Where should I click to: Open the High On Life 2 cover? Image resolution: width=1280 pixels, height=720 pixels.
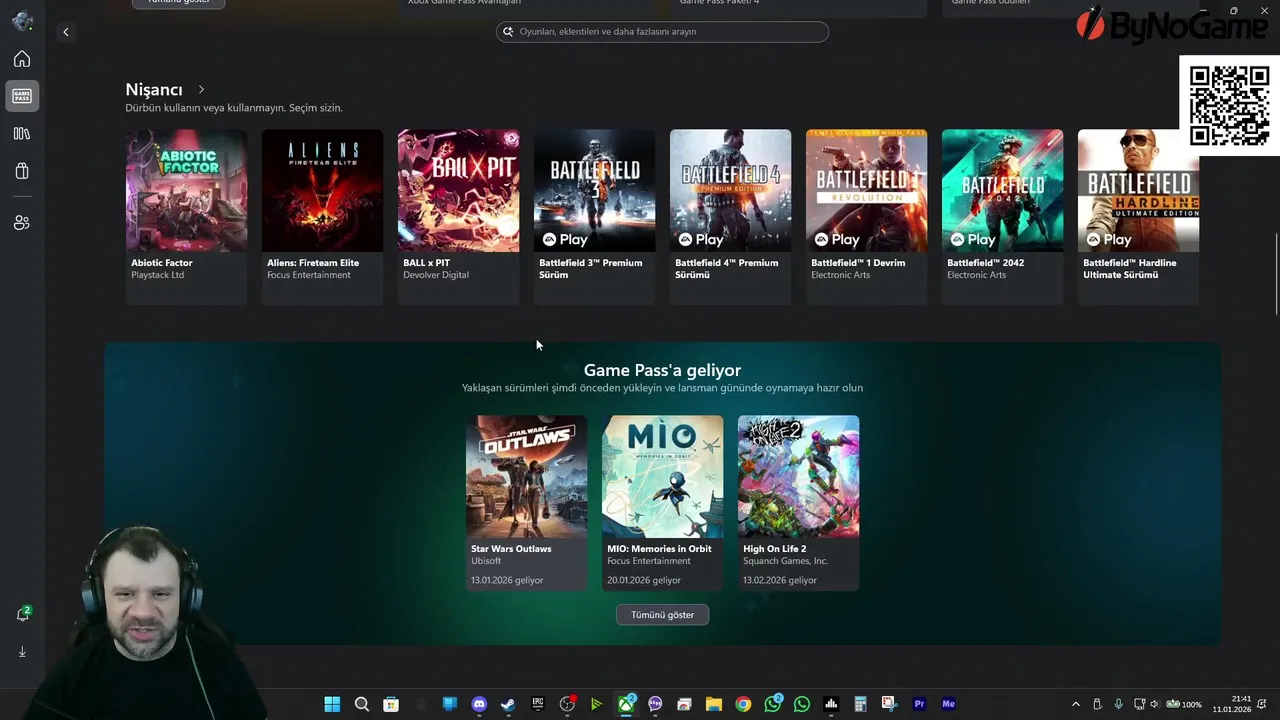click(799, 477)
